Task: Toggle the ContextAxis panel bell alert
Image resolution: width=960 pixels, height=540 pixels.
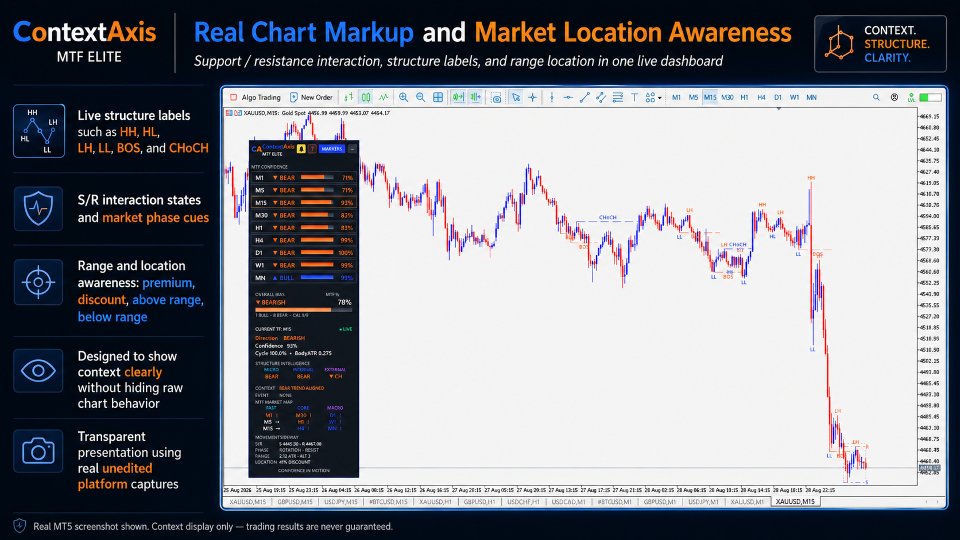Action: [x=301, y=149]
